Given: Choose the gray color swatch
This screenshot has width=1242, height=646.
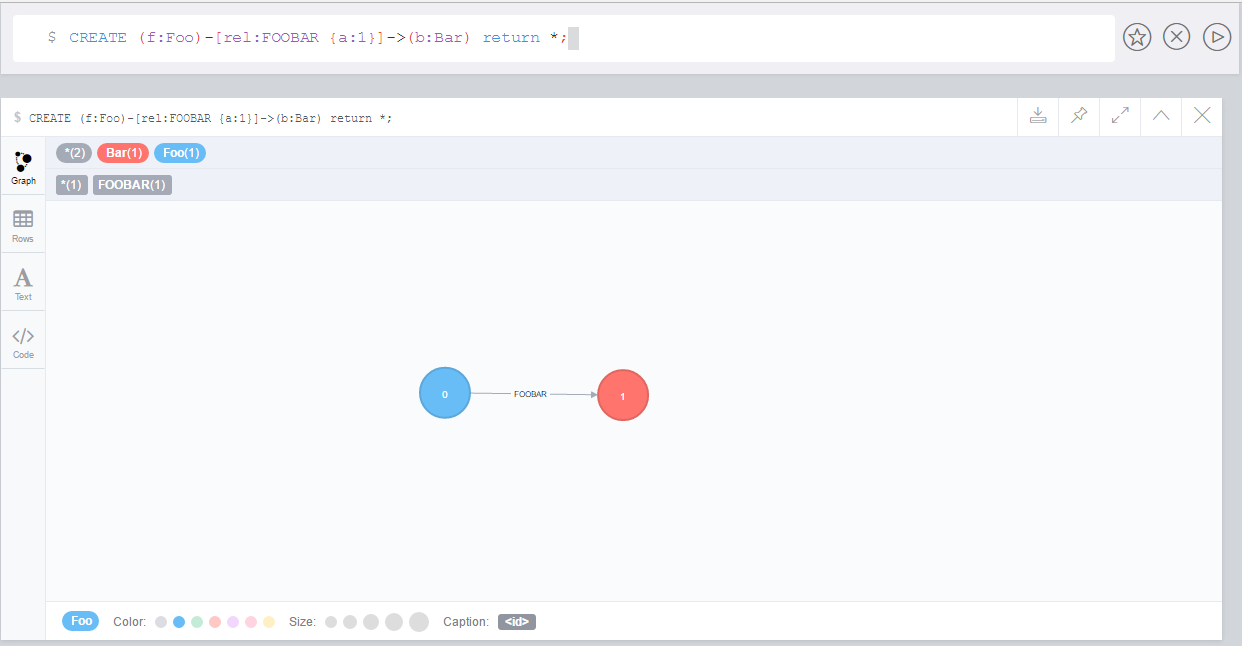Looking at the screenshot, I should 161,622.
